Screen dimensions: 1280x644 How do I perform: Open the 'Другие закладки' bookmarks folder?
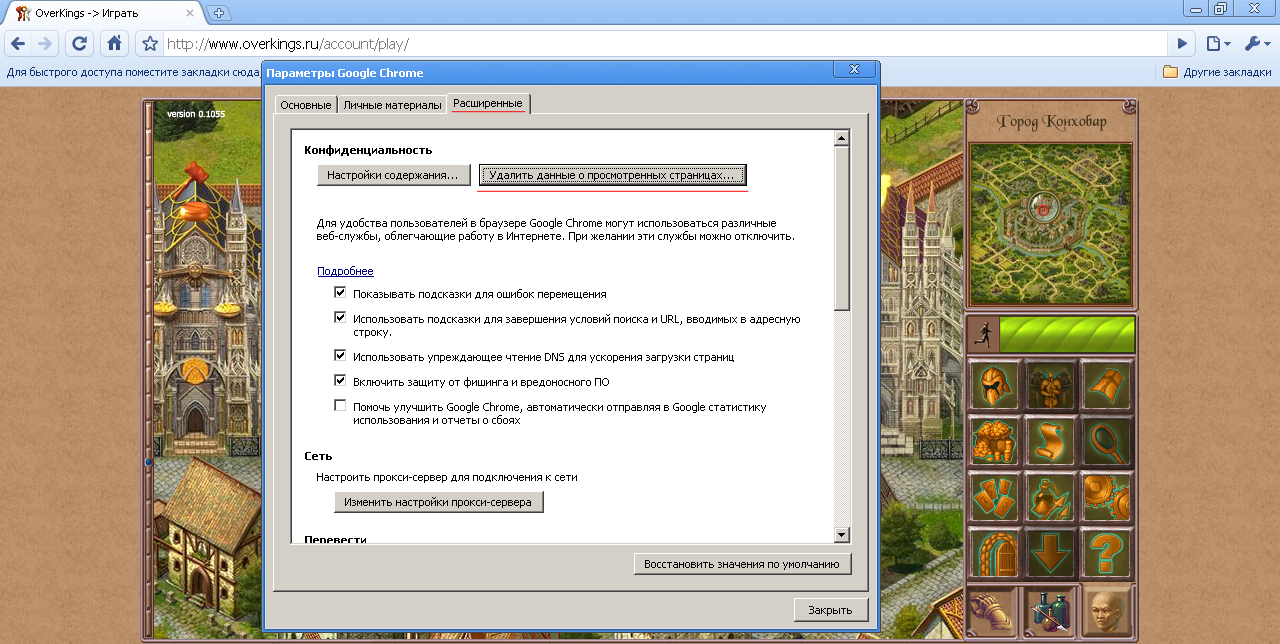pos(1216,72)
